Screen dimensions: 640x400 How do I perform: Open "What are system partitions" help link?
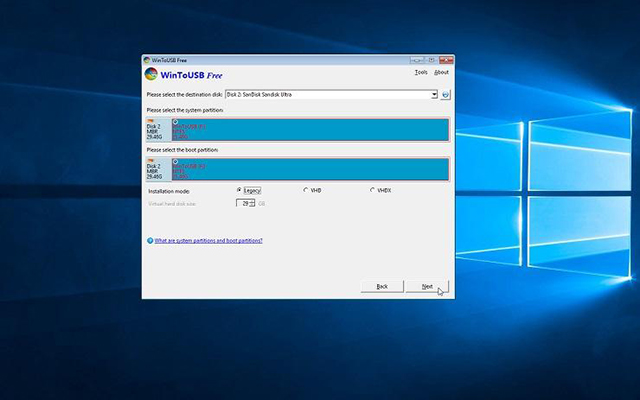click(x=208, y=241)
